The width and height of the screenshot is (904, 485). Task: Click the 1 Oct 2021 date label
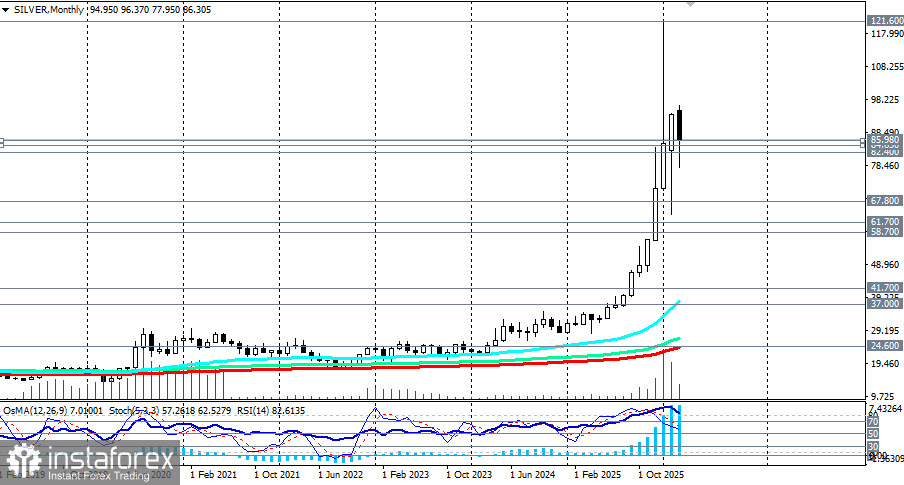click(x=277, y=475)
